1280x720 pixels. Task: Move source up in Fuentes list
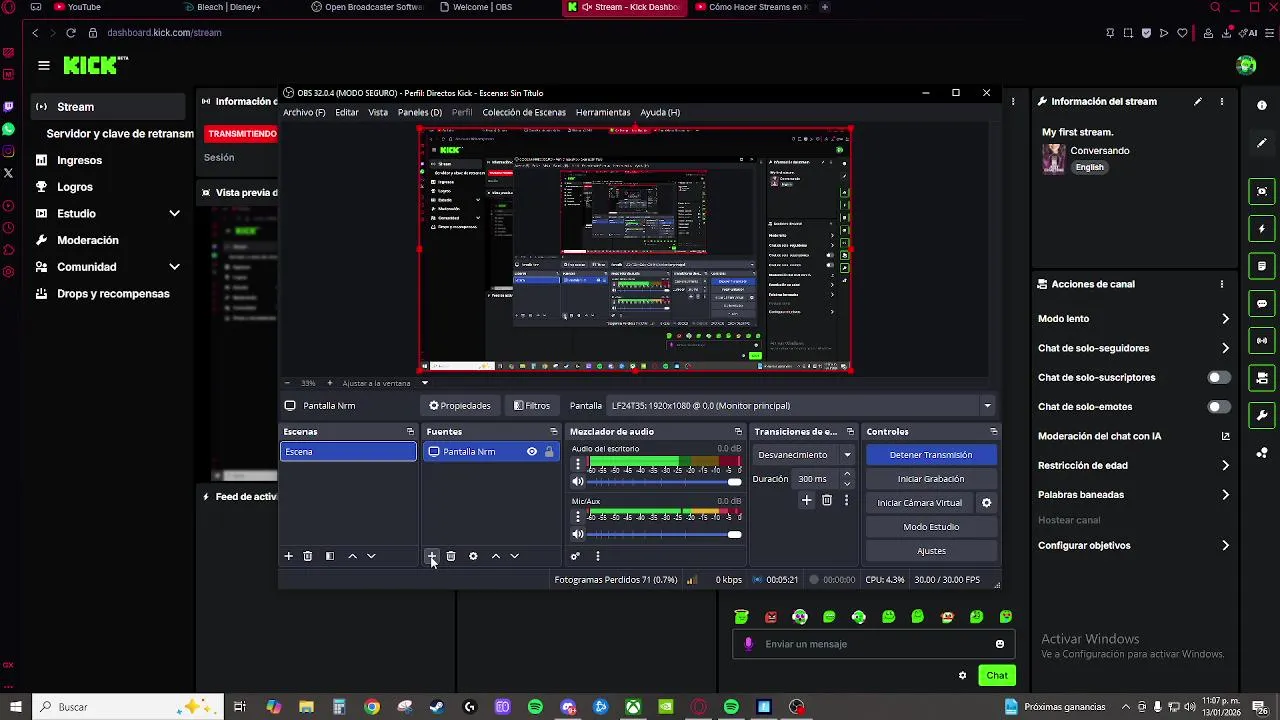click(495, 556)
